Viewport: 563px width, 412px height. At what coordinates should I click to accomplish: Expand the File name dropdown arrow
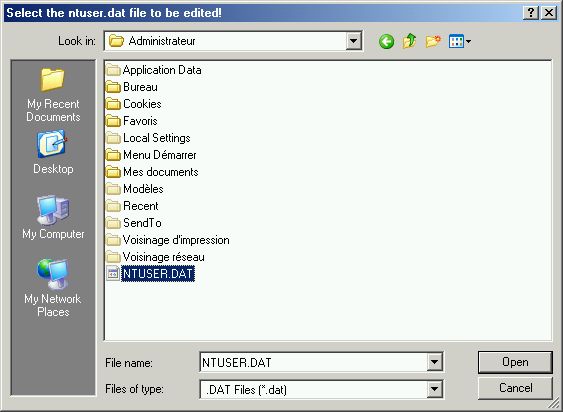[434, 362]
